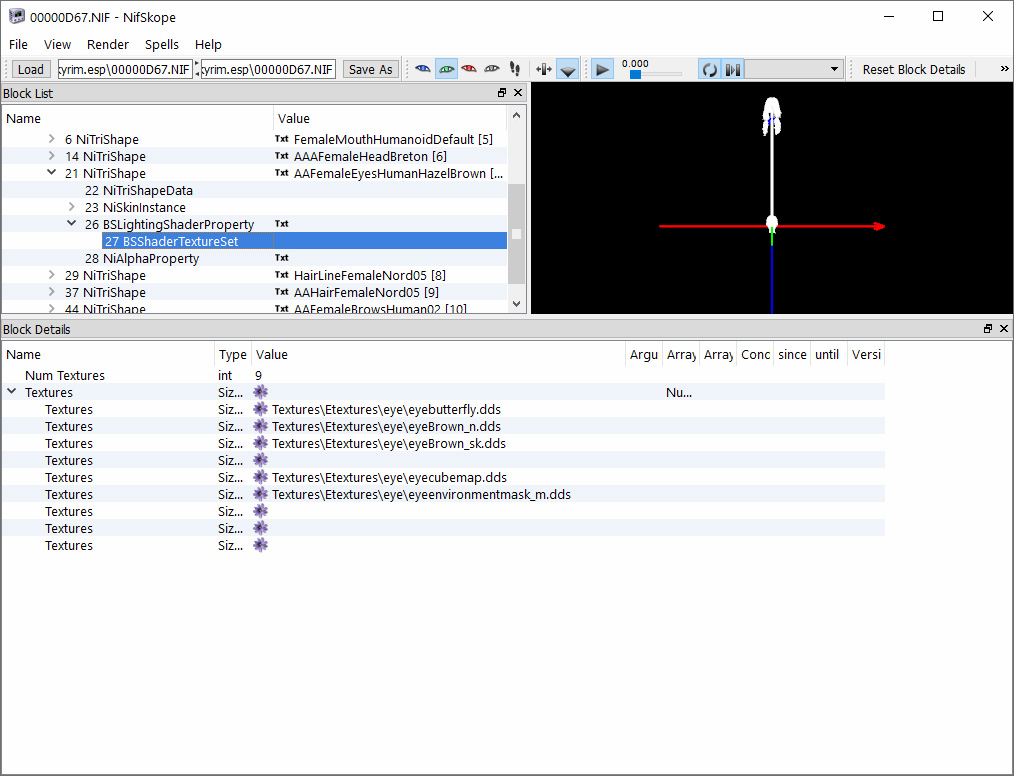The width and height of the screenshot is (1014, 776).
Task: Collapse the Textures array in Block Details
Action: pyautogui.click(x=12, y=391)
